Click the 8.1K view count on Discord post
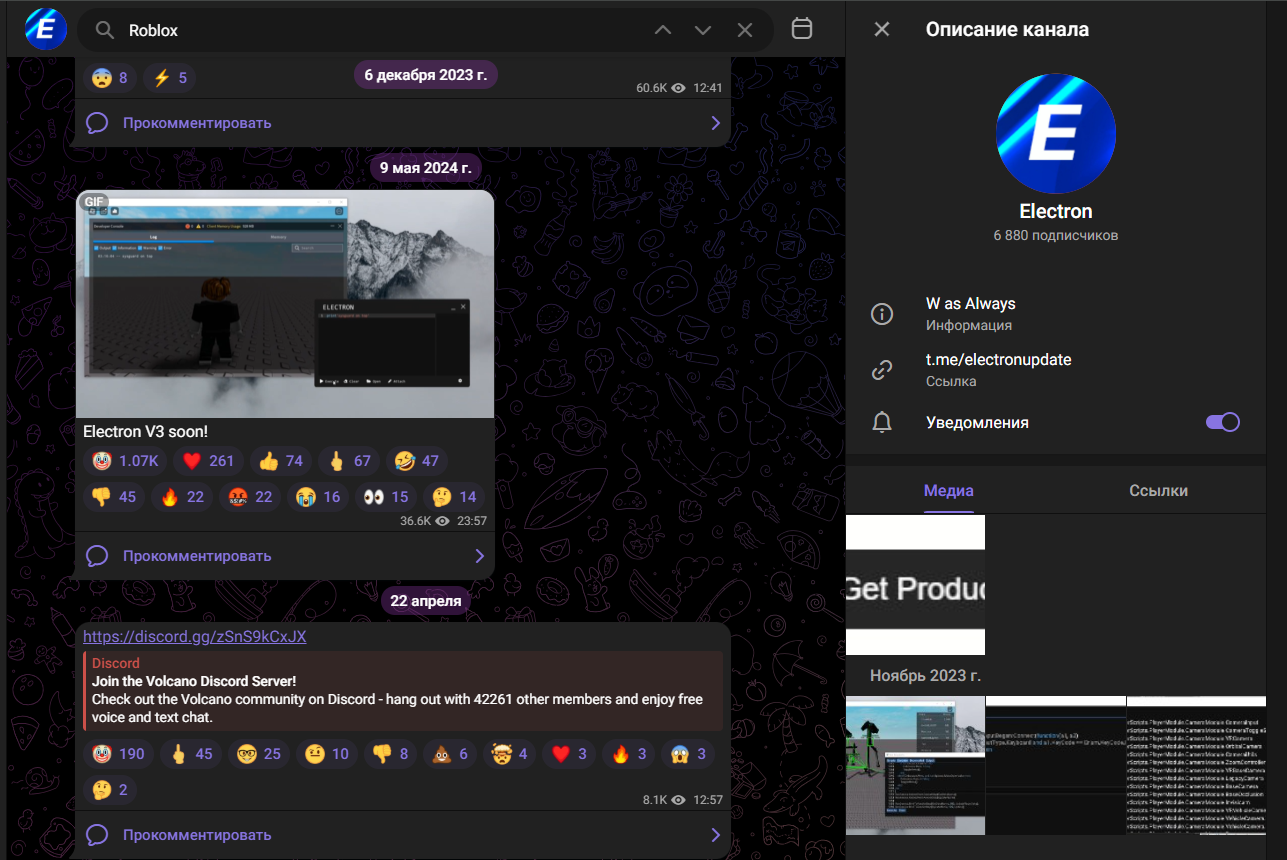 pos(654,800)
